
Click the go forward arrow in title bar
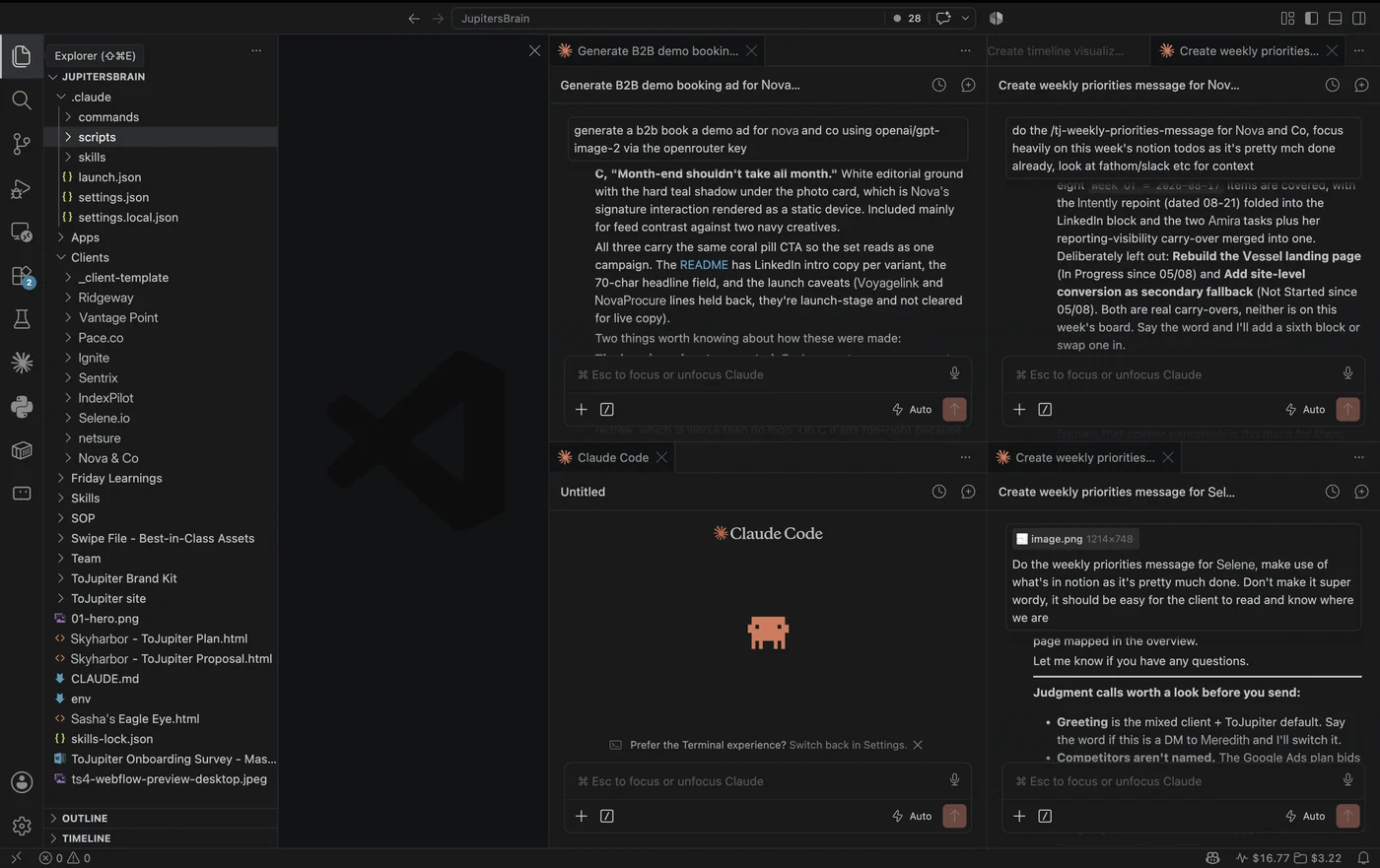438,18
